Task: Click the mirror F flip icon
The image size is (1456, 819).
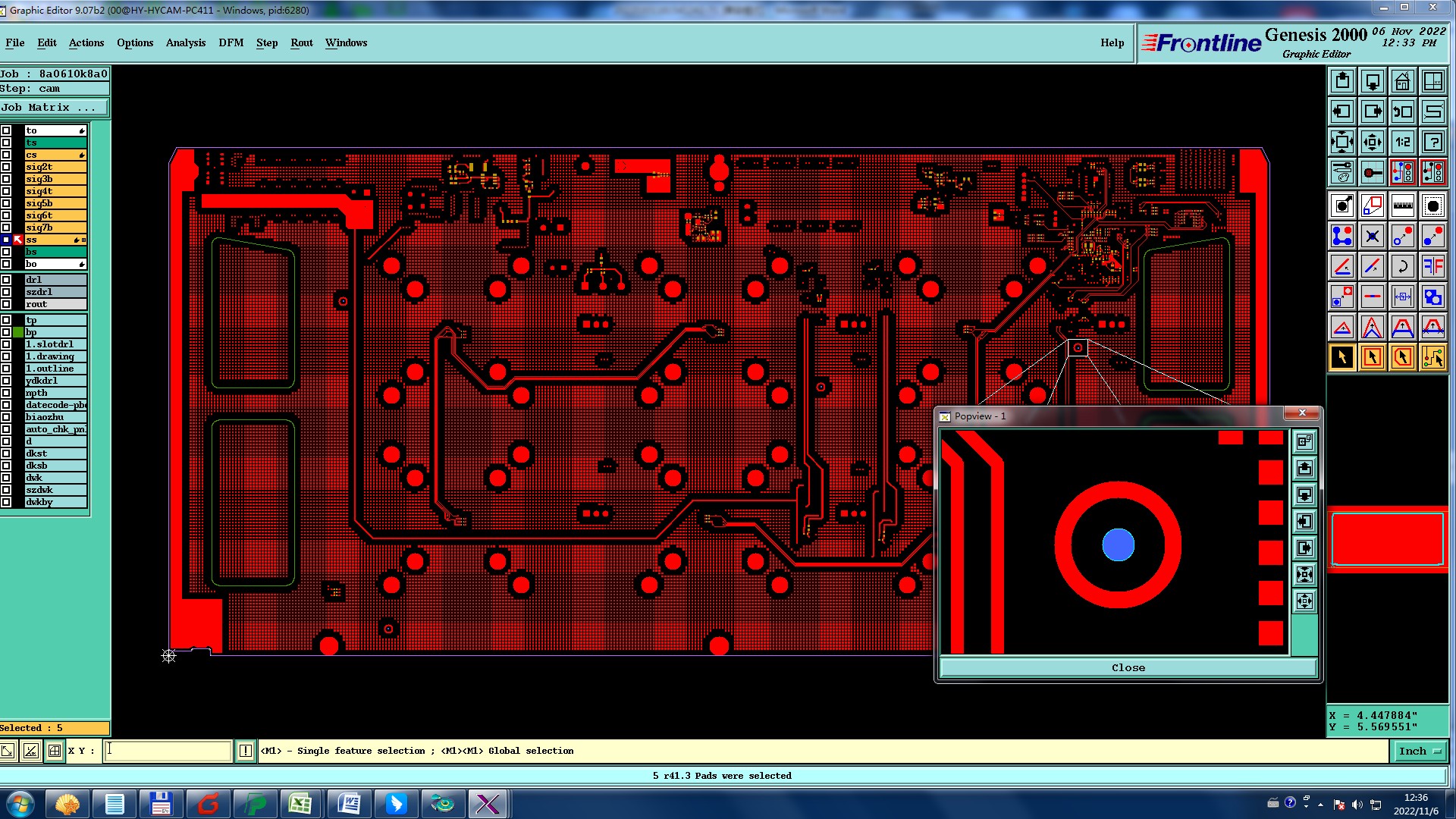Action: [1433, 266]
